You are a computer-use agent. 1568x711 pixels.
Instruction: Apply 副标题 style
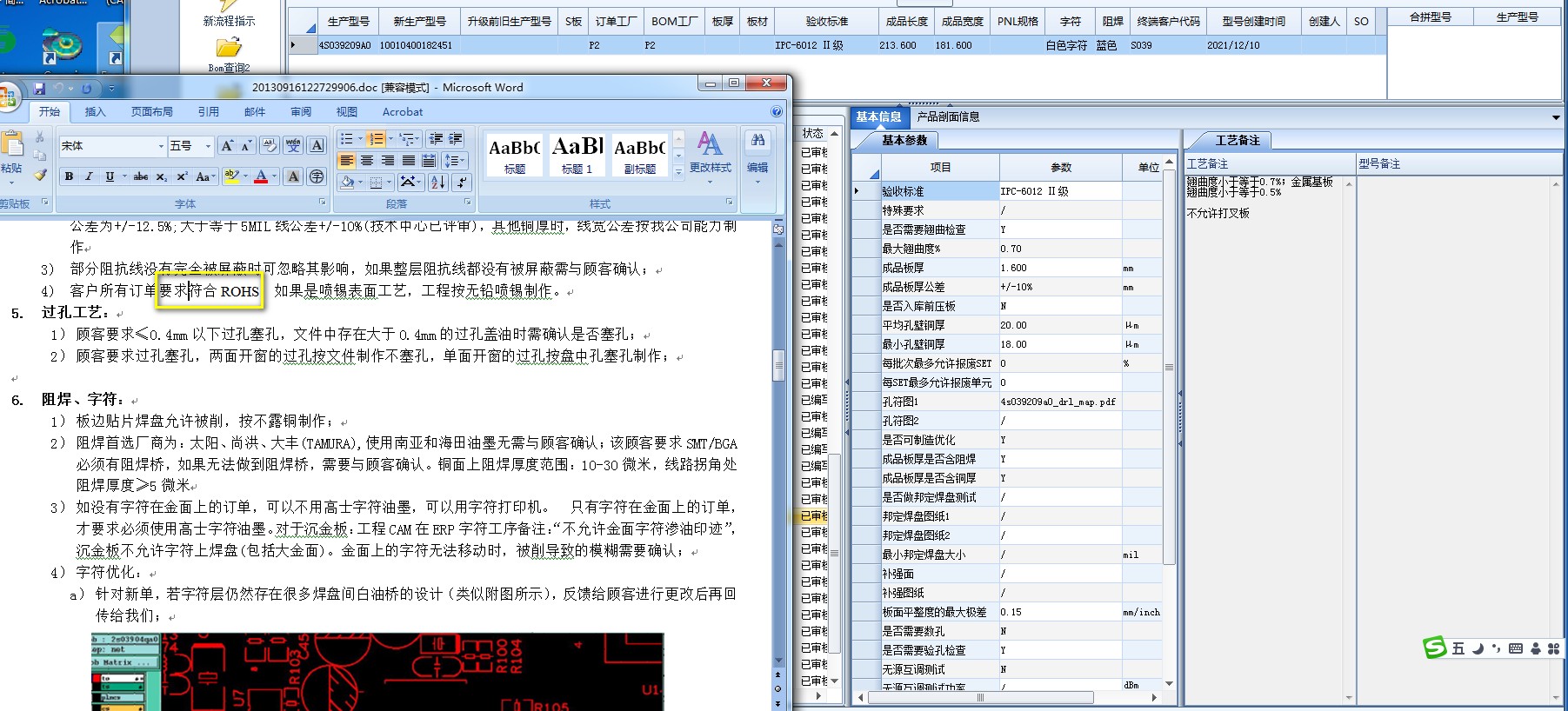(640, 155)
